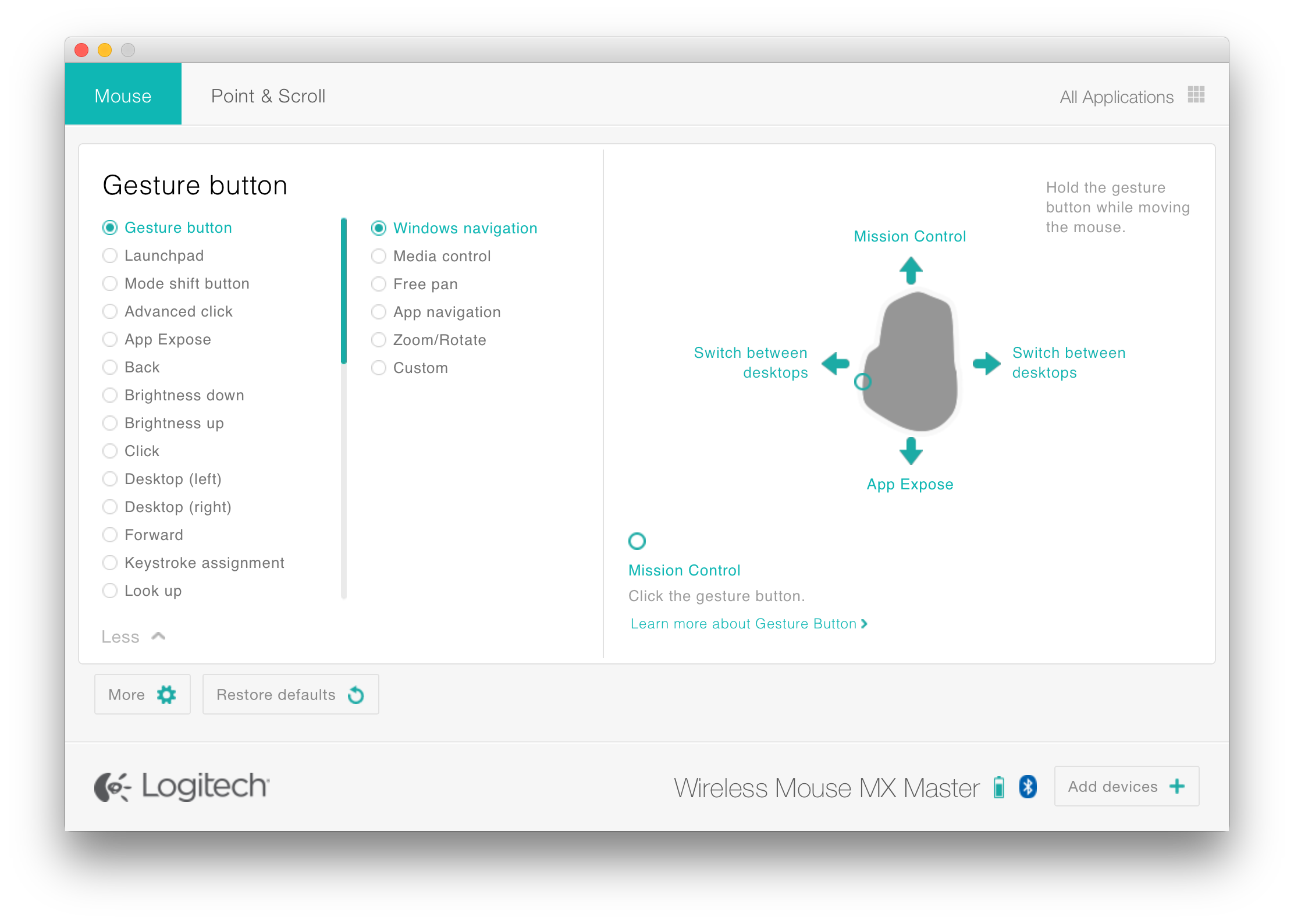
Task: Click the gesture button circle on mouse image
Action: (x=862, y=382)
